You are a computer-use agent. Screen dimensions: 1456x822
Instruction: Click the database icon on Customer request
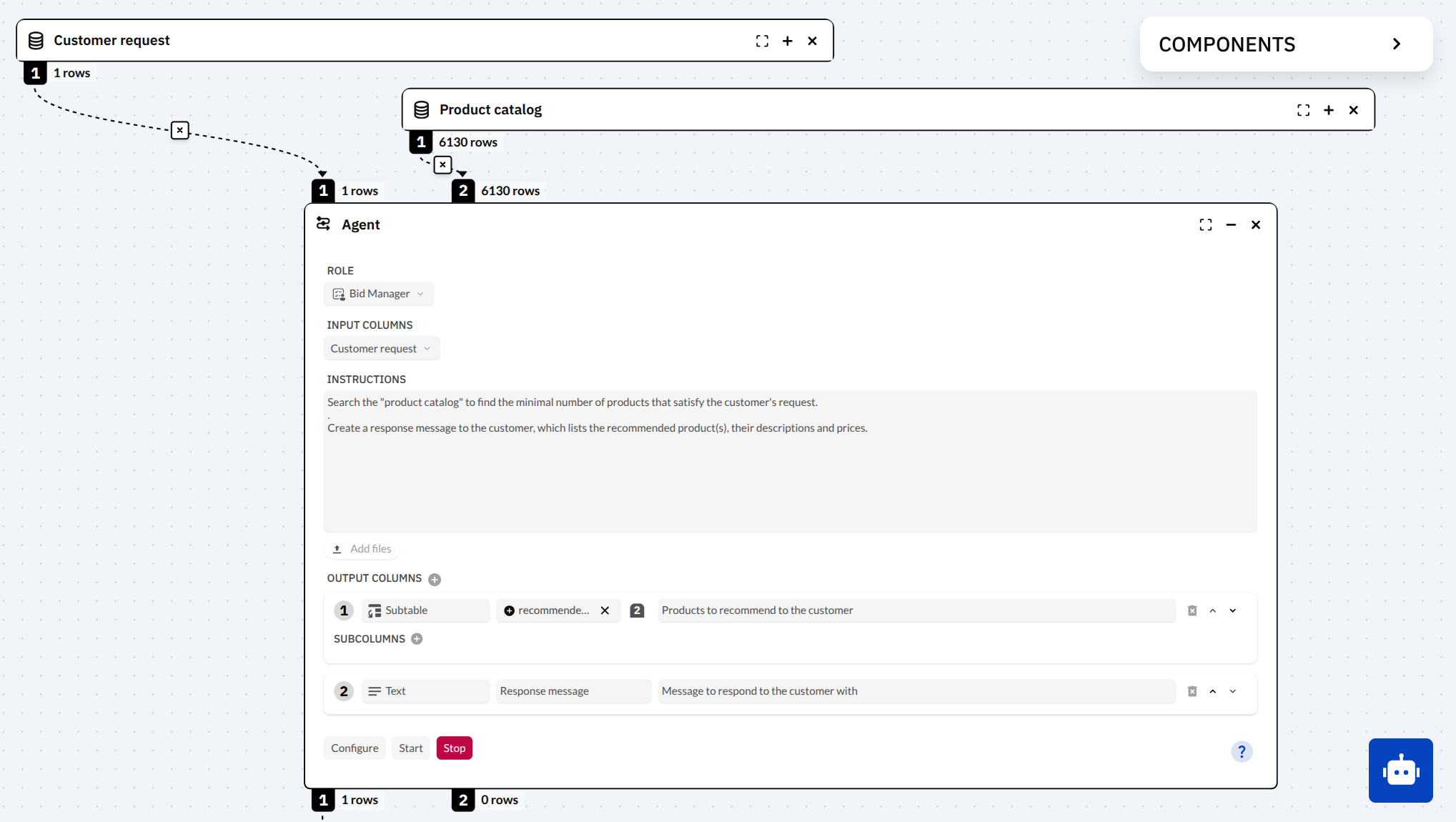pyautogui.click(x=35, y=40)
